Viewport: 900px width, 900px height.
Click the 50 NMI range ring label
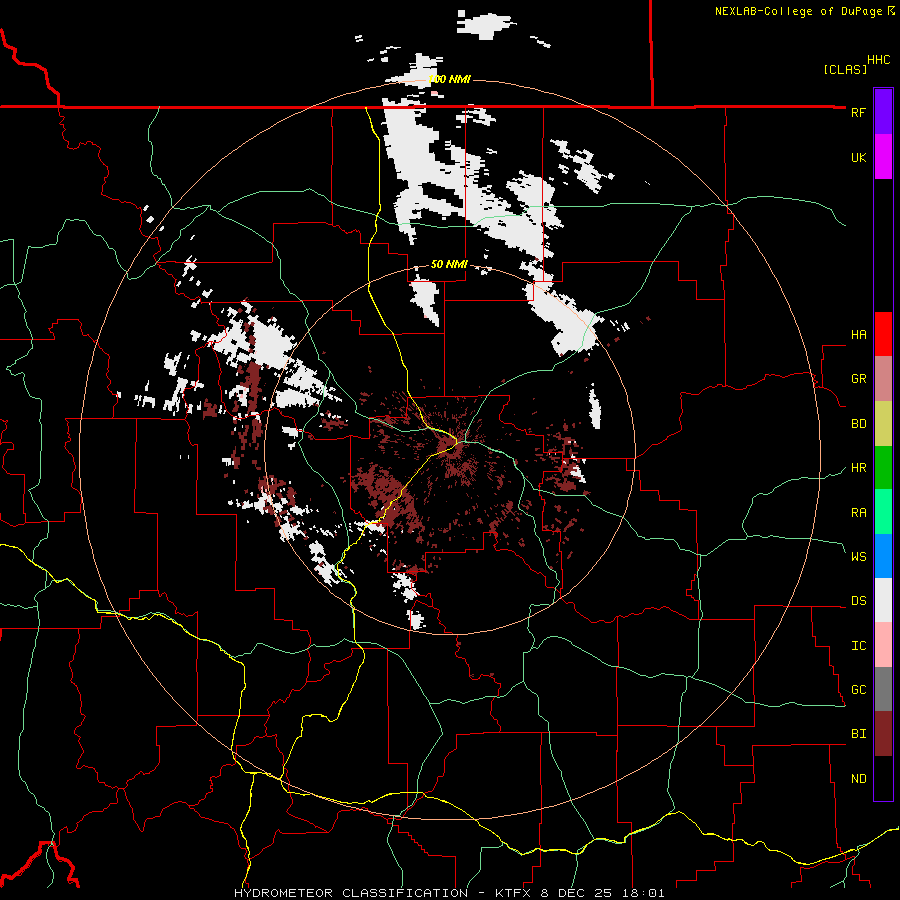449,264
